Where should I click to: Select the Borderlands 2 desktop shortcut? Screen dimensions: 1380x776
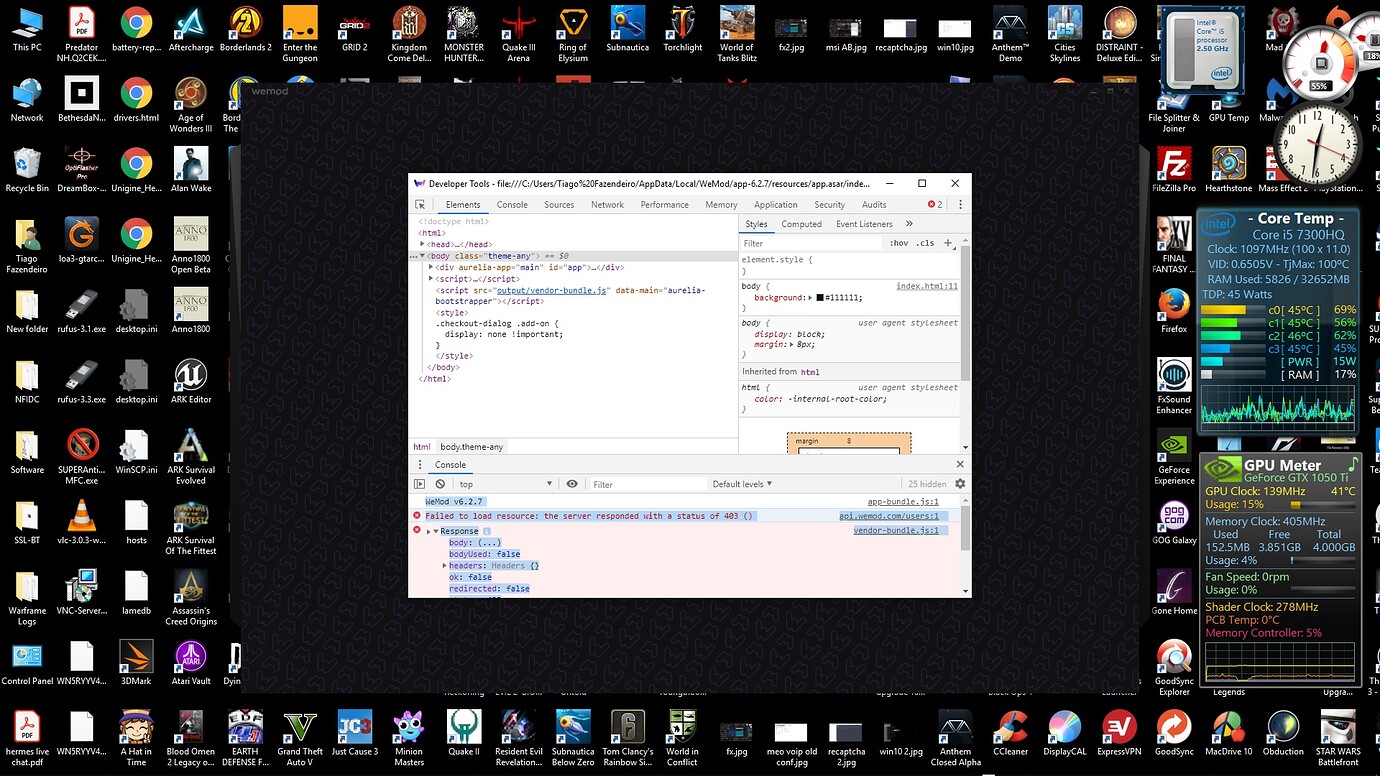coord(245,30)
